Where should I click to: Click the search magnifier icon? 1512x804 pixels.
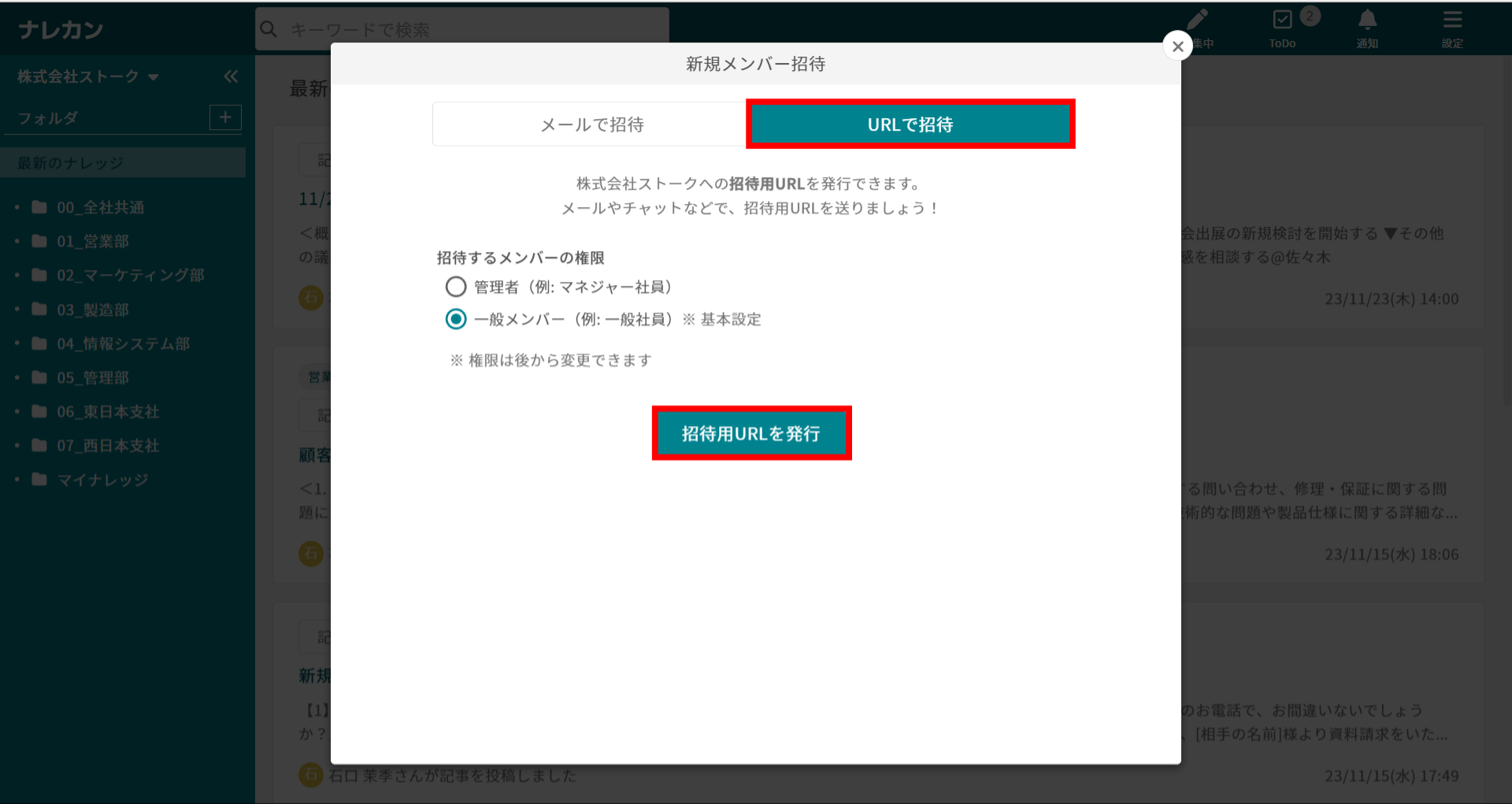269,29
